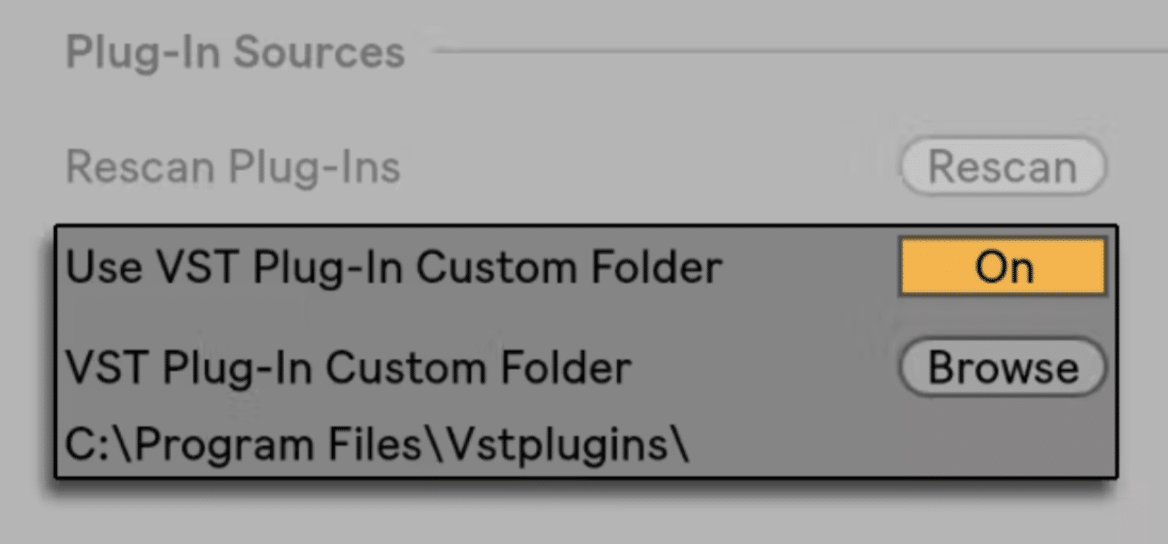
Task: Click the drive letter C: in path
Action: point(88,446)
